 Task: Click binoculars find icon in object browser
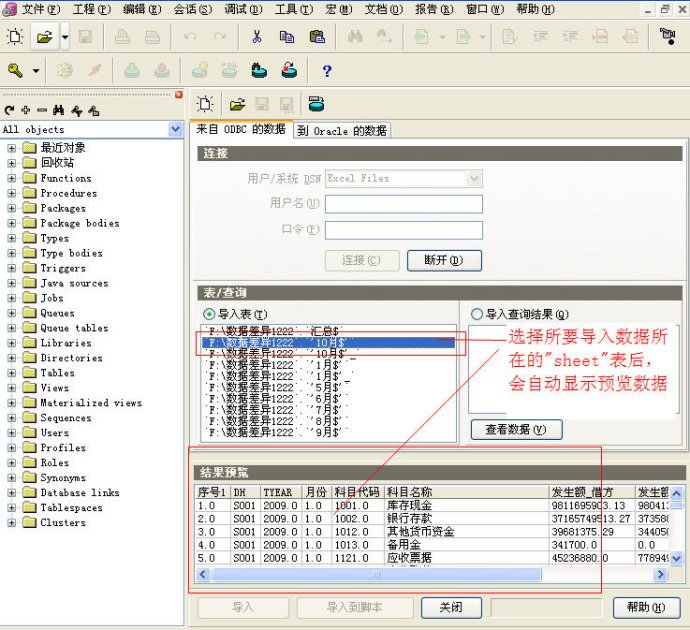pos(58,110)
